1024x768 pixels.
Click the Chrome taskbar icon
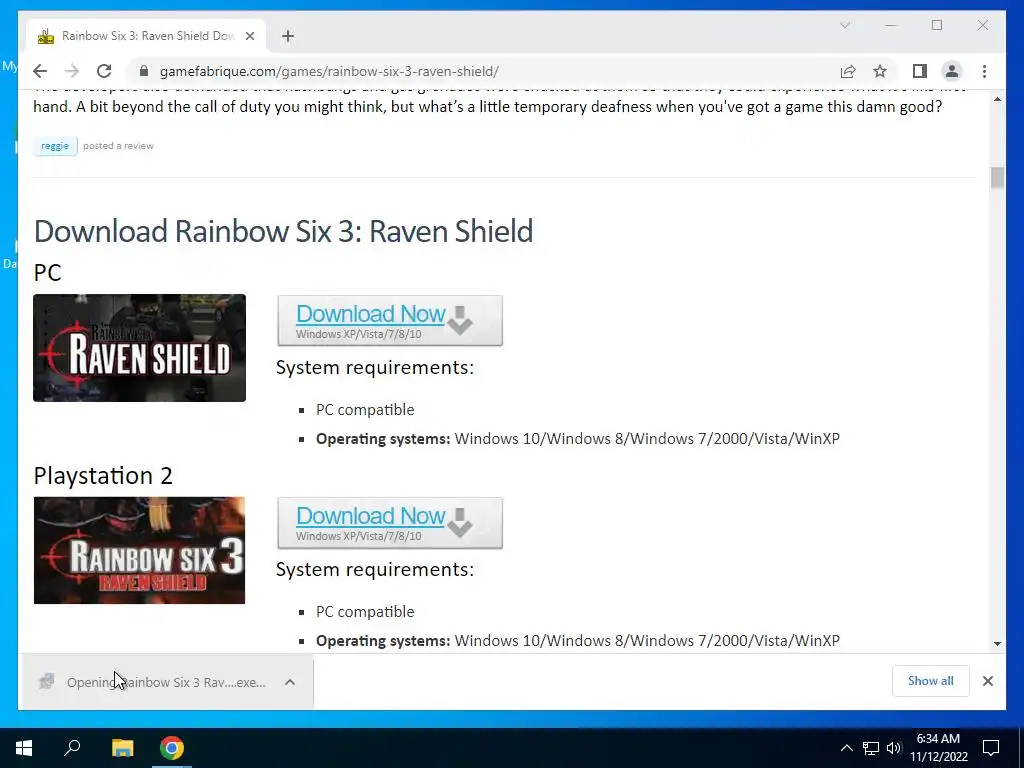coord(172,748)
